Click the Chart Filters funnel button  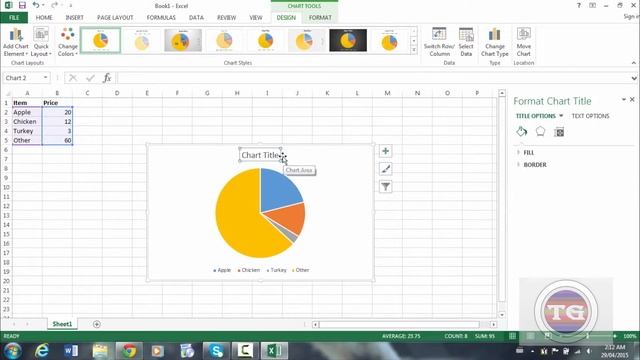point(385,187)
